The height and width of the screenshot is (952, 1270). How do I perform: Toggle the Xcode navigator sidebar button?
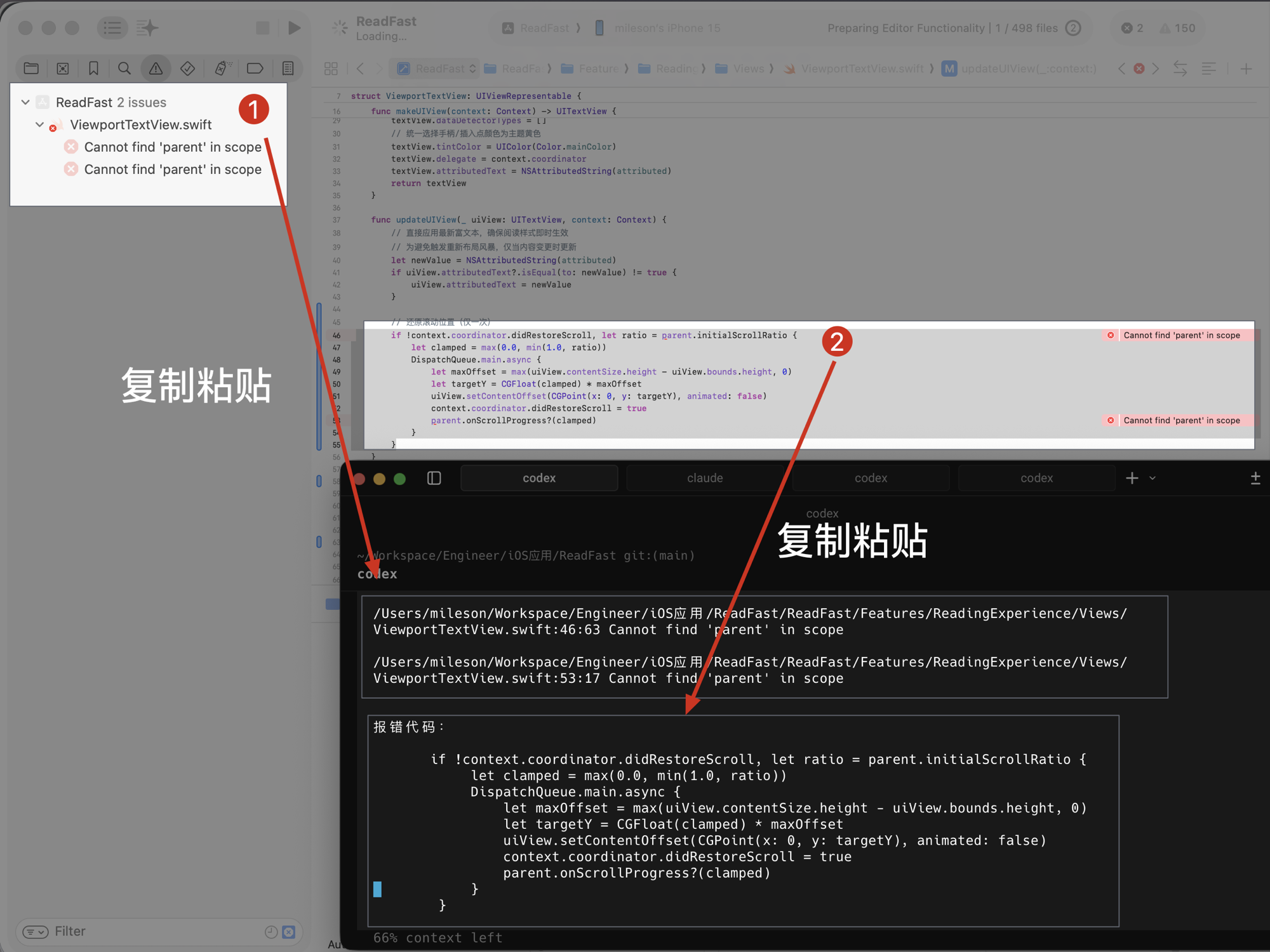[112, 28]
